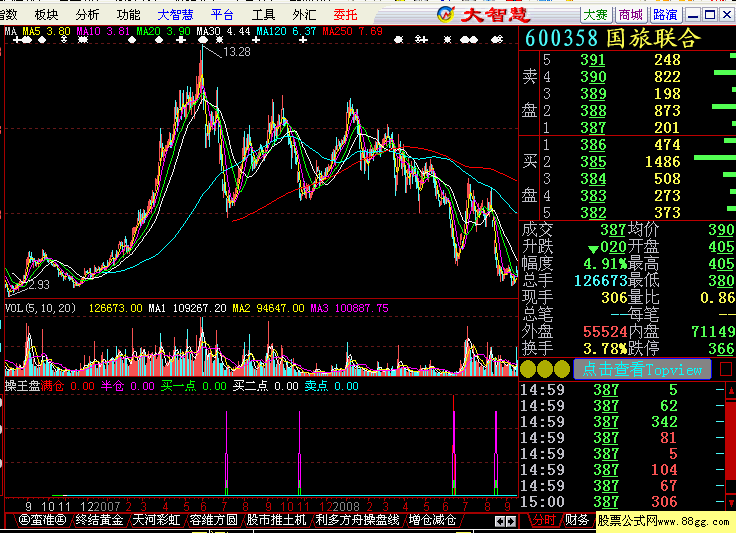736x533 pixels.
Task: Select the ㊣蛮准㊣ indicator tab
Action: [42, 520]
